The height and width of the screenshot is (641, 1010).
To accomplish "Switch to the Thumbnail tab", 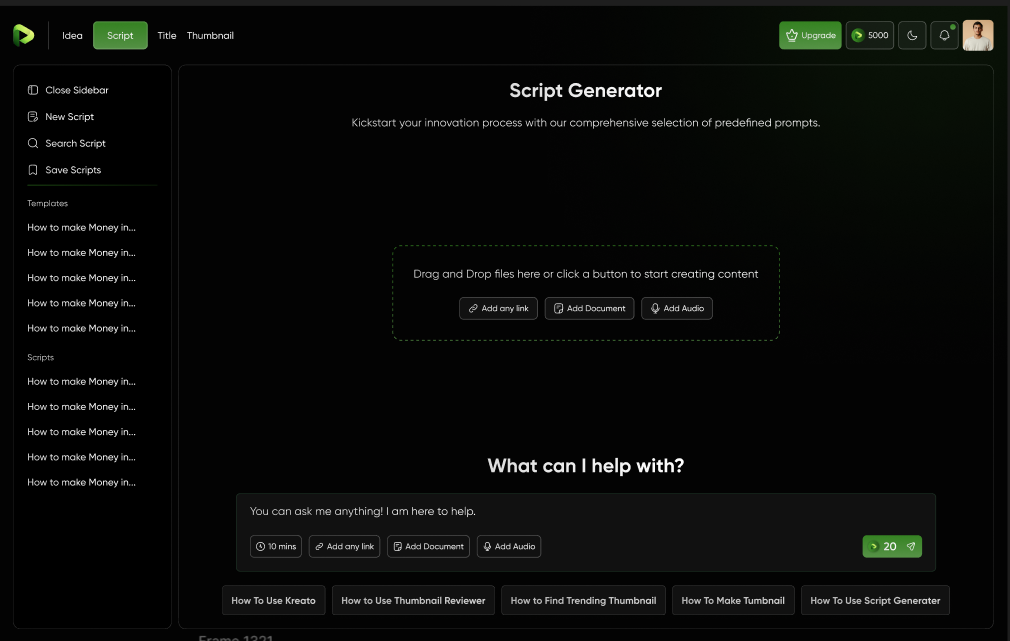I will pyautogui.click(x=210, y=36).
